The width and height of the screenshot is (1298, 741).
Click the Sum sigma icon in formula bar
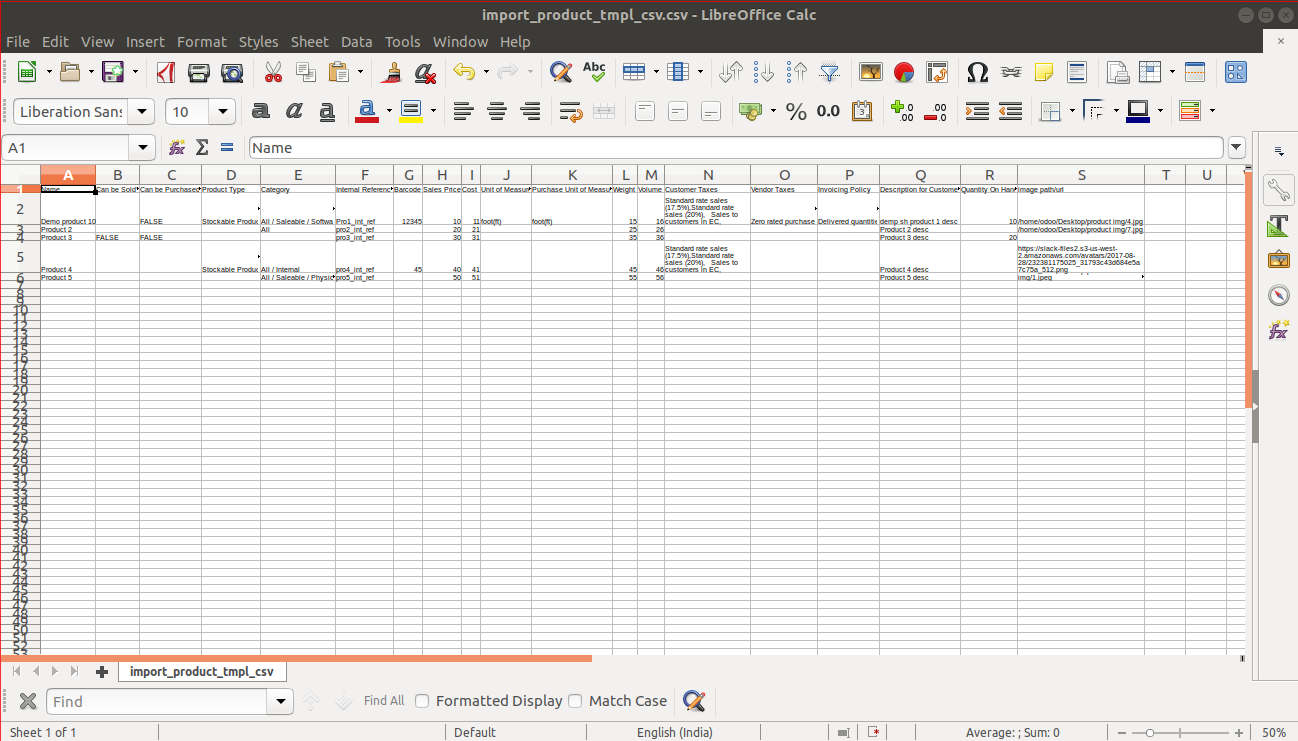(x=202, y=148)
